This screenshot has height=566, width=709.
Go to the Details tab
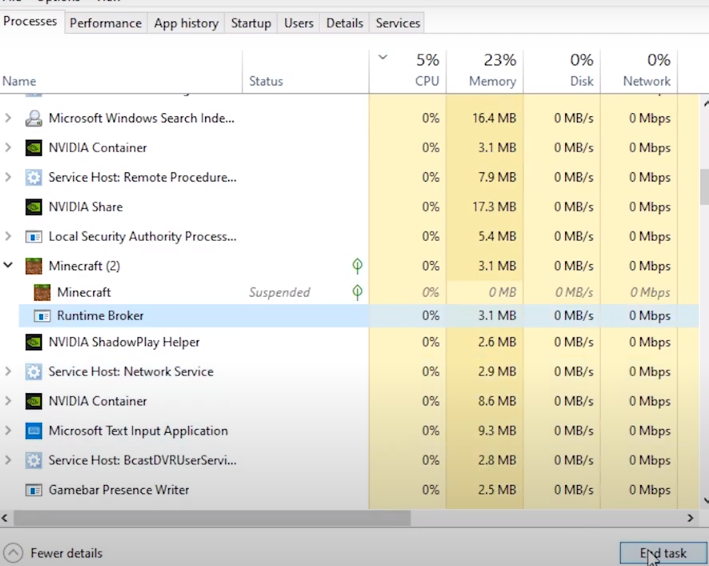point(345,23)
